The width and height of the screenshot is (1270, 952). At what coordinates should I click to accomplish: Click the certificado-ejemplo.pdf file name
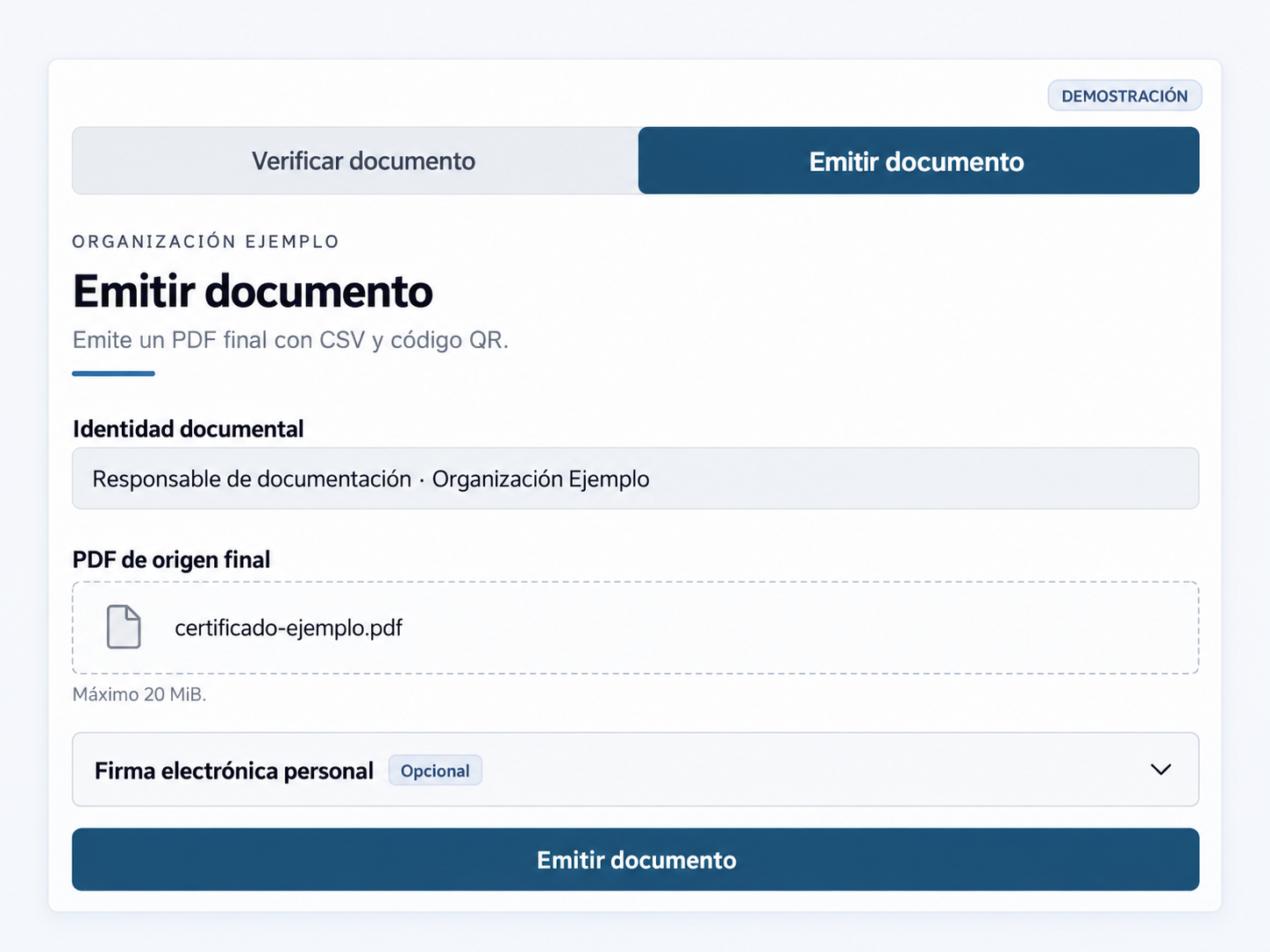tap(289, 628)
